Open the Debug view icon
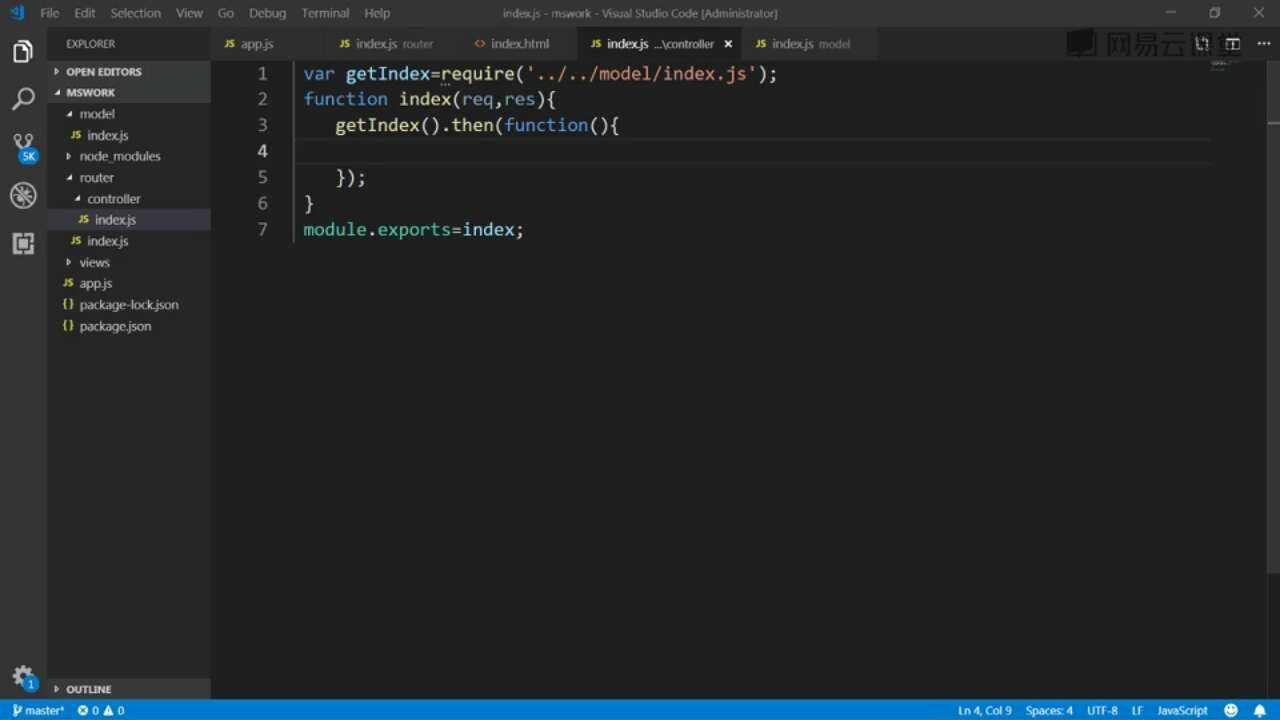The height and width of the screenshot is (720, 1280). [x=23, y=195]
